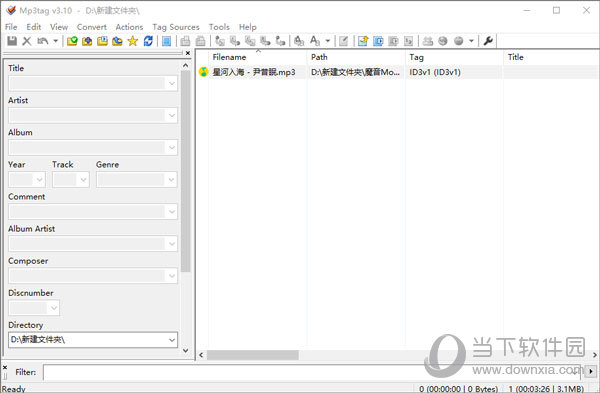Click the globe tag source icon
Image resolution: width=600 pixels, height=393 pixels.
pos(443,41)
